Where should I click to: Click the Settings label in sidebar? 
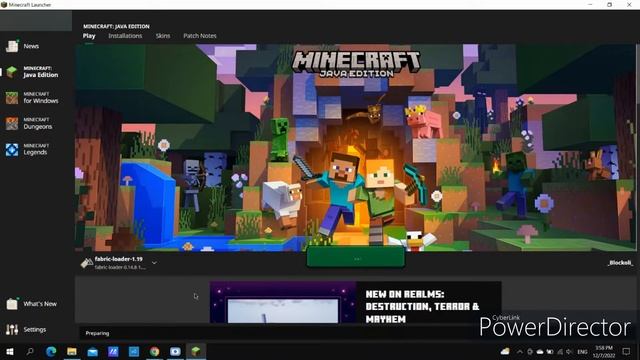tap(35, 329)
